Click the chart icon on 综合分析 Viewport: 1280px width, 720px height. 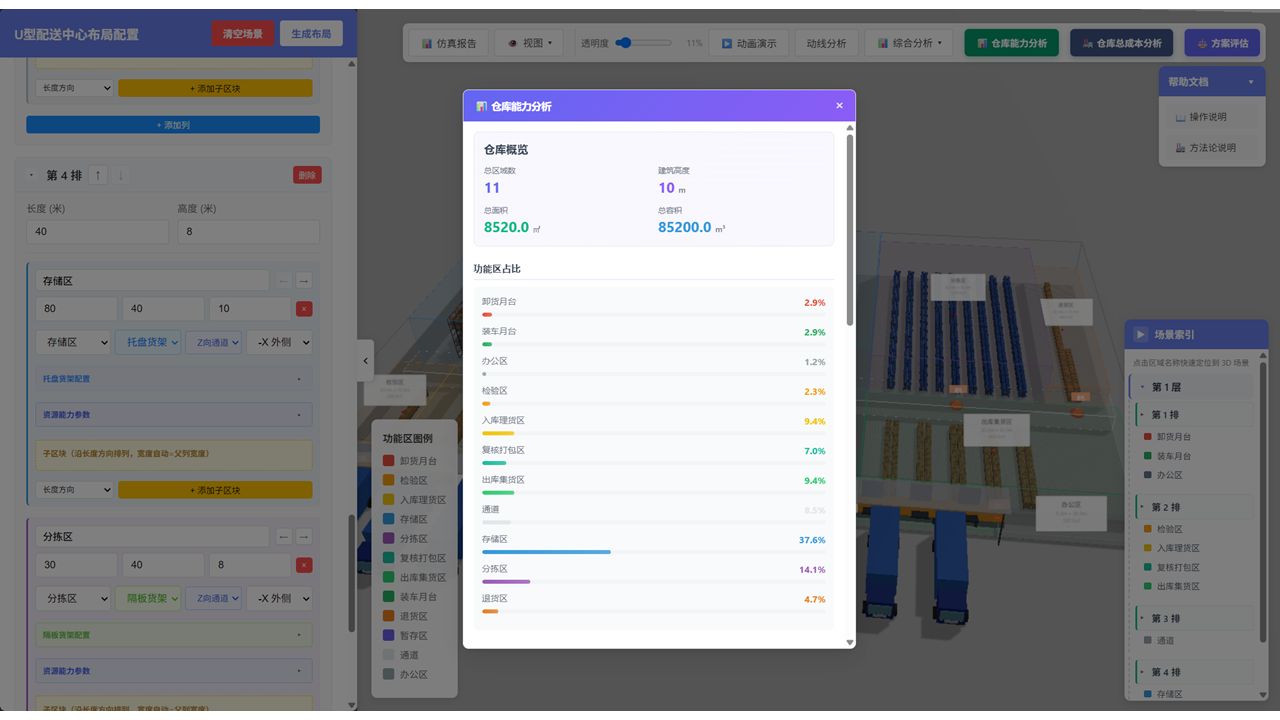point(883,44)
